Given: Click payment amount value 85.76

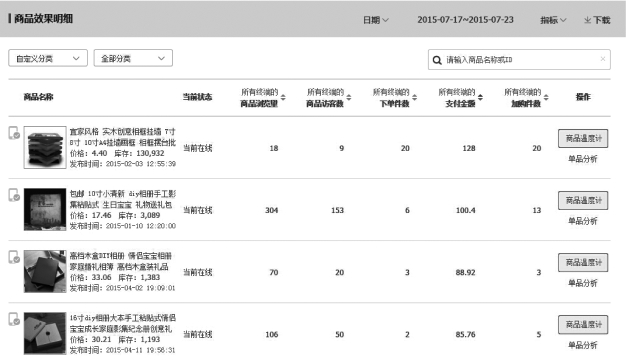Looking at the screenshot, I should pyautogui.click(x=466, y=334).
